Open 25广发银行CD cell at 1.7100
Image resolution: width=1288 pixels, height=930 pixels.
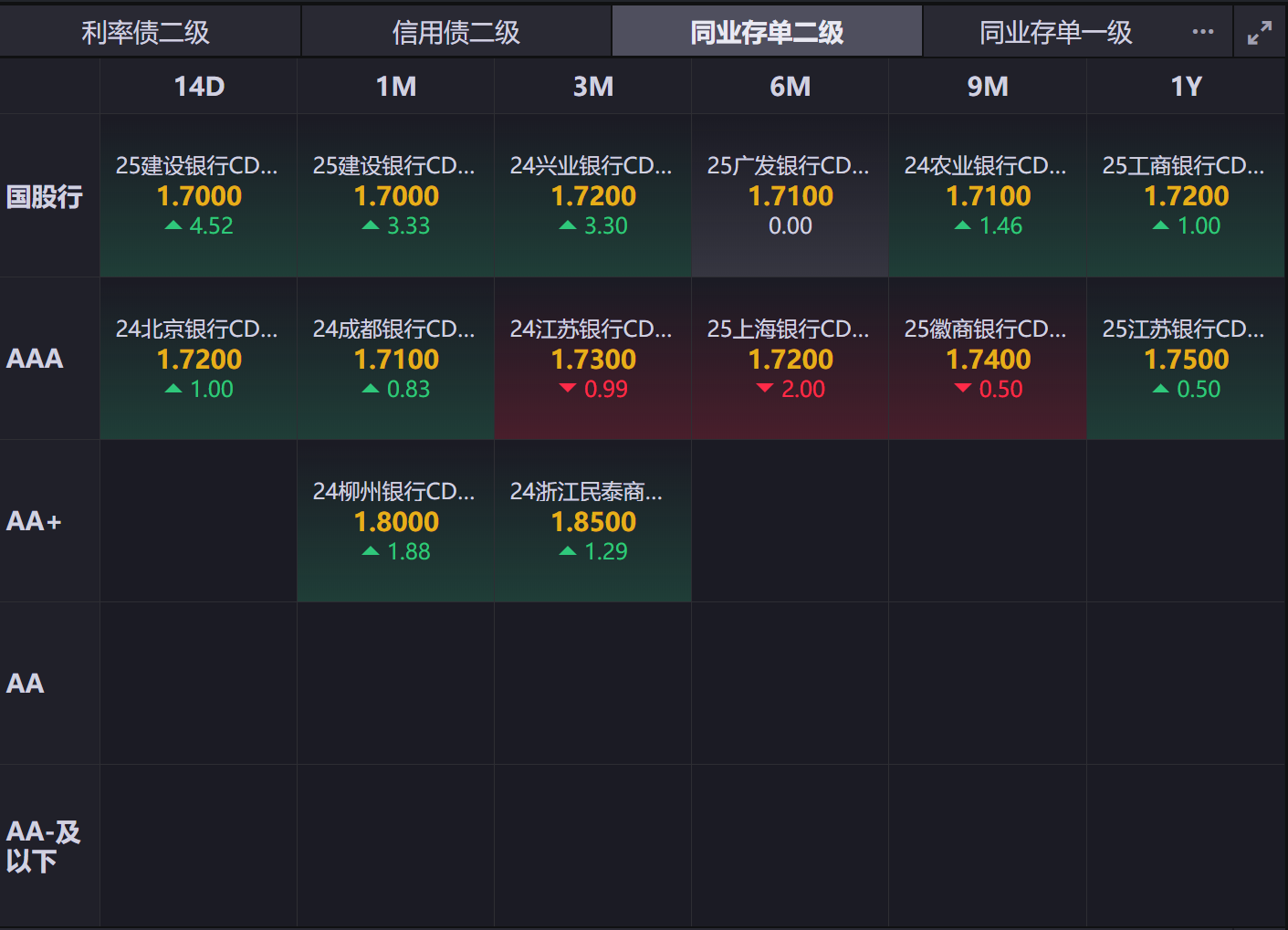pos(791,195)
